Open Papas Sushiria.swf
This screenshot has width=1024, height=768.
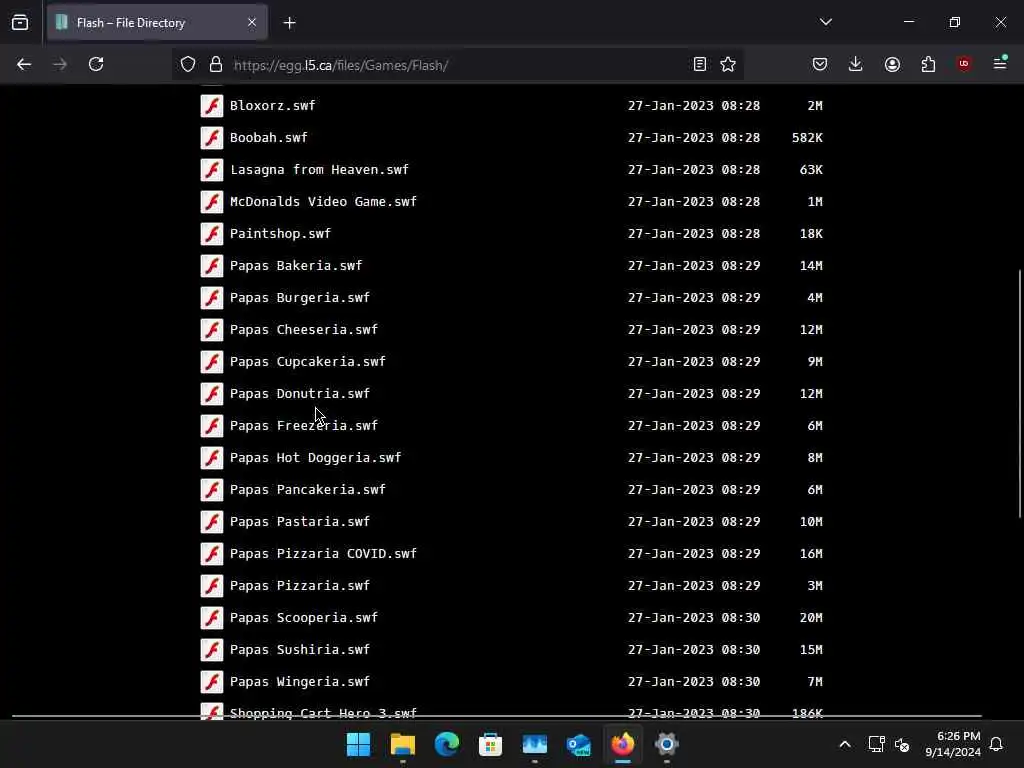pyautogui.click(x=300, y=650)
